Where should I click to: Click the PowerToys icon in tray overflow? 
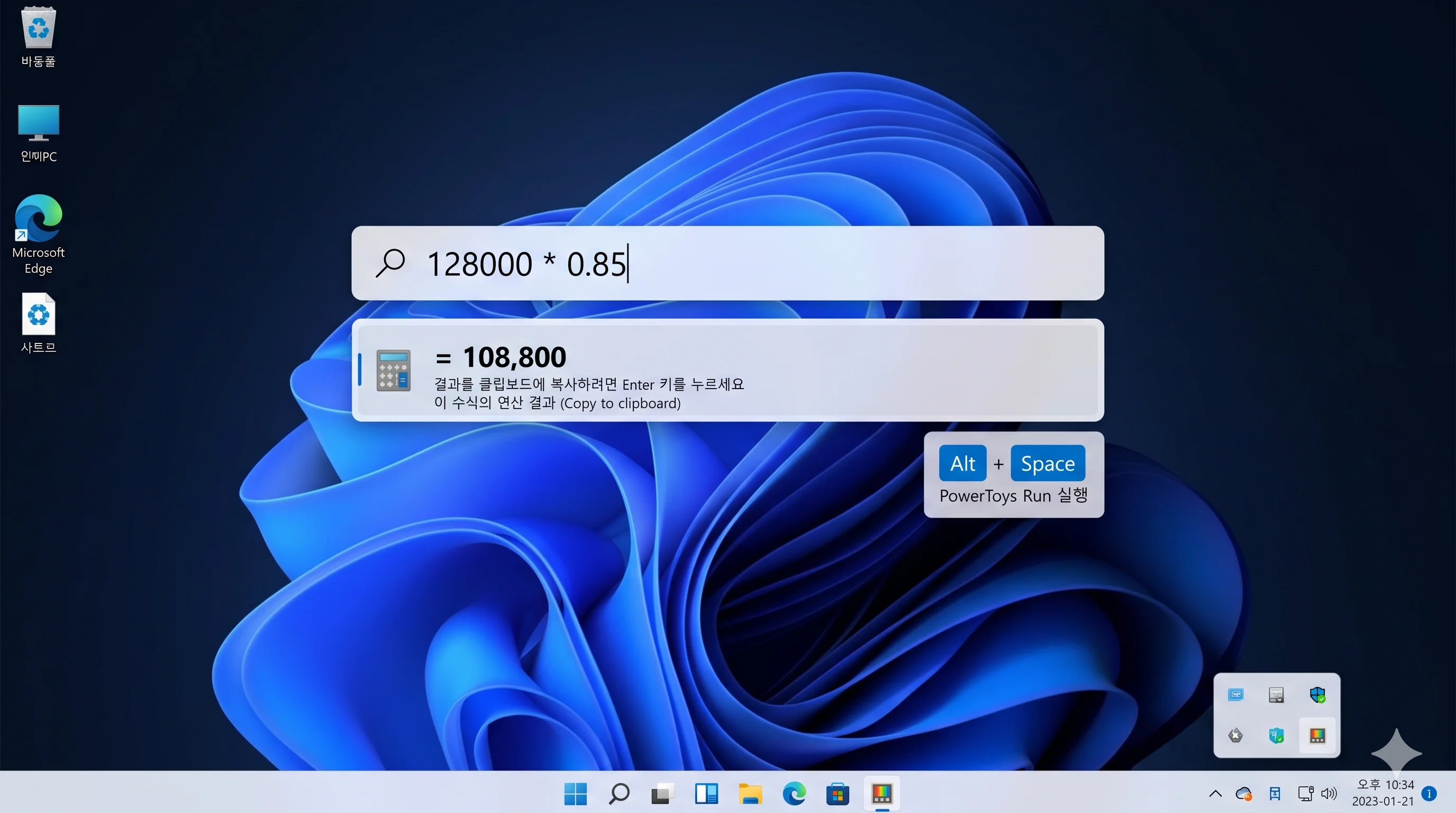1317,735
